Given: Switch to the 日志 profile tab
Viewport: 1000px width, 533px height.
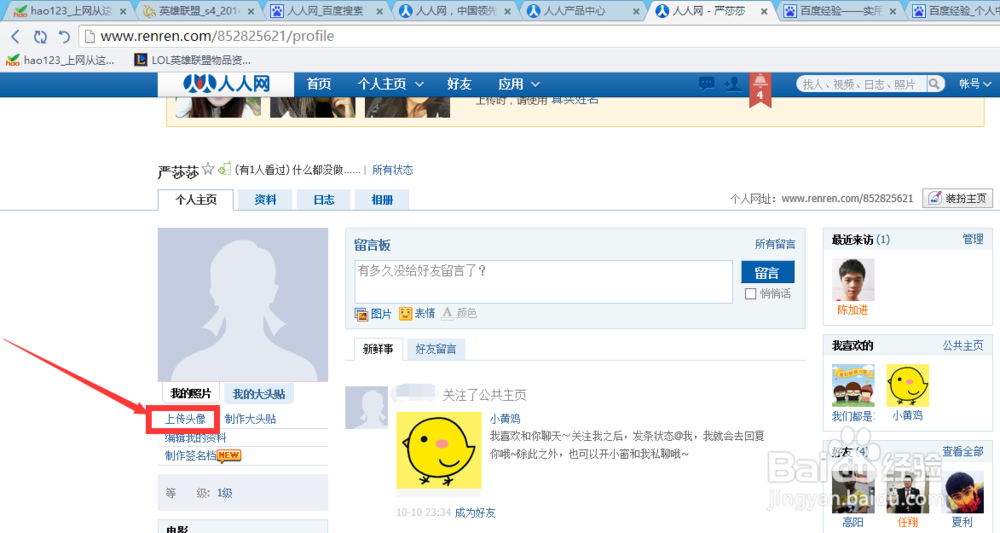Looking at the screenshot, I should (x=323, y=200).
